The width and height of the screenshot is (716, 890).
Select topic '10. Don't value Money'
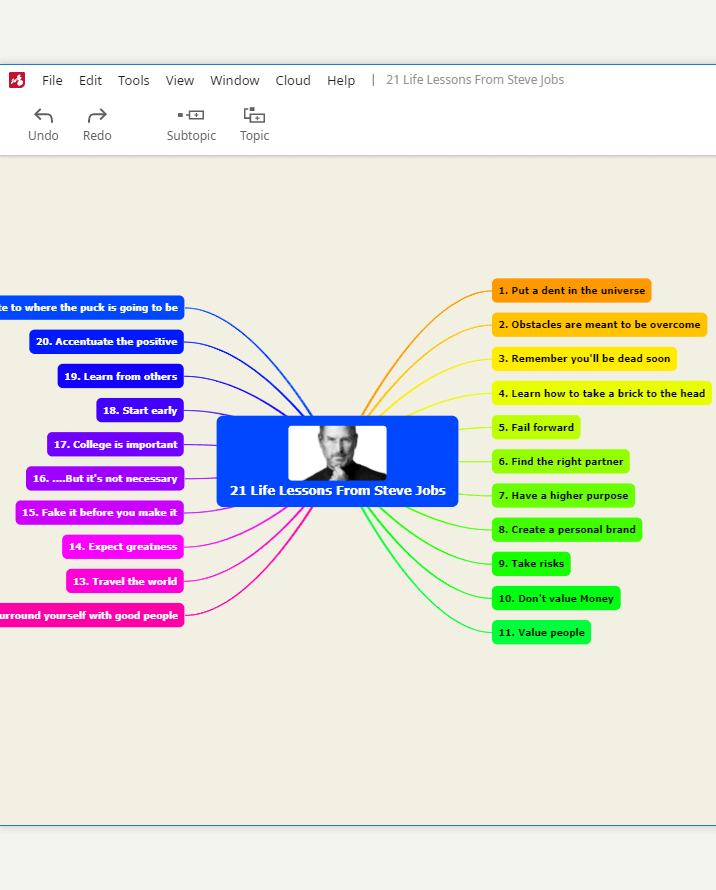click(x=556, y=598)
